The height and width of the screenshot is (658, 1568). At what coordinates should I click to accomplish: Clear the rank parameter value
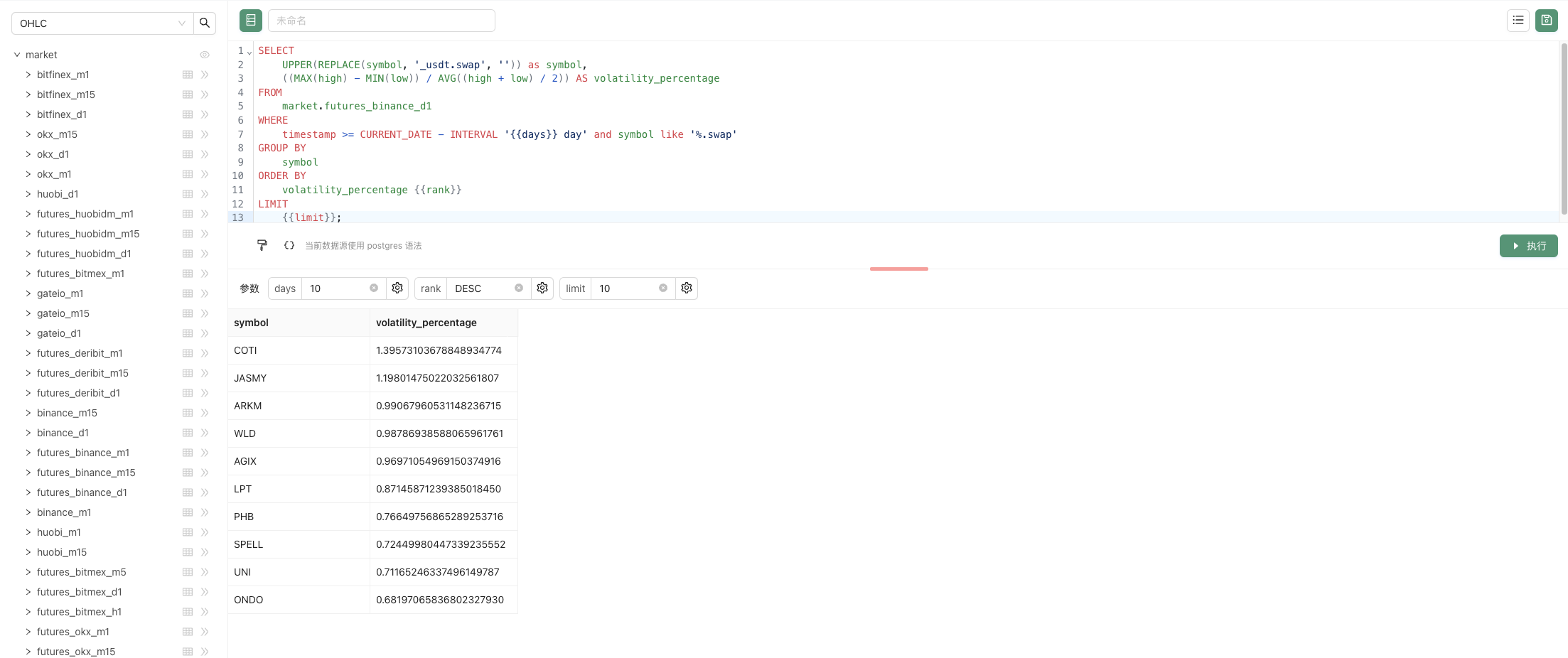(519, 288)
